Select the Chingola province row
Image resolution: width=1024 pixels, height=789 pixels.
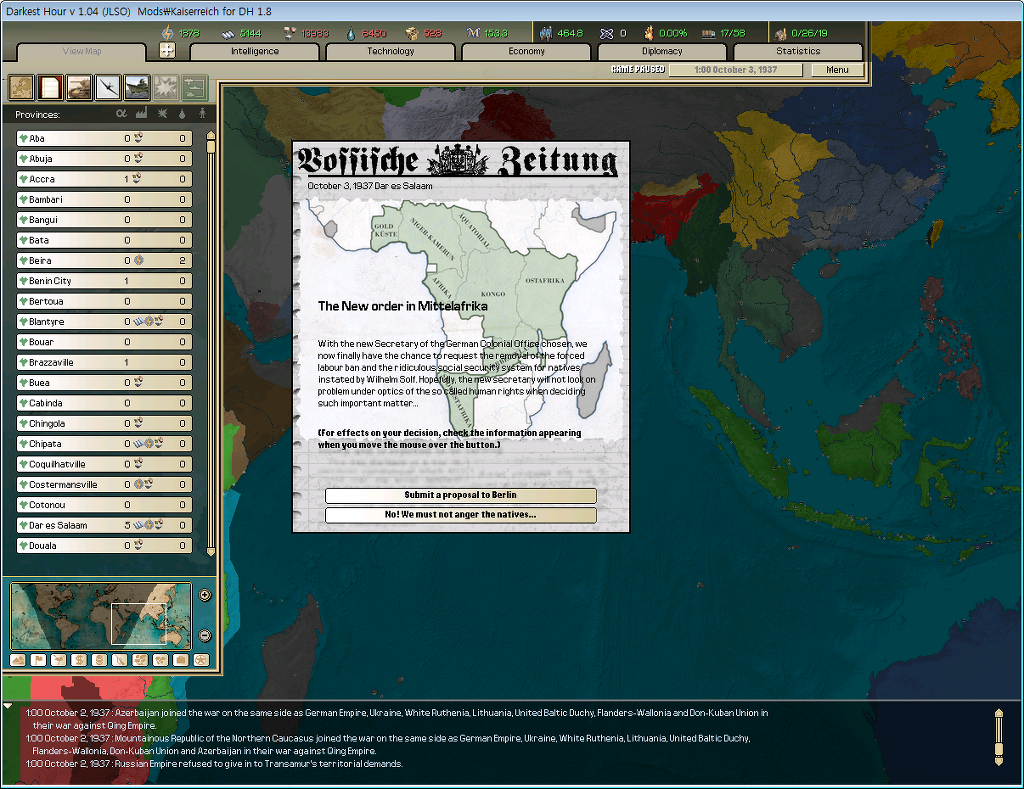pyautogui.click(x=104, y=423)
